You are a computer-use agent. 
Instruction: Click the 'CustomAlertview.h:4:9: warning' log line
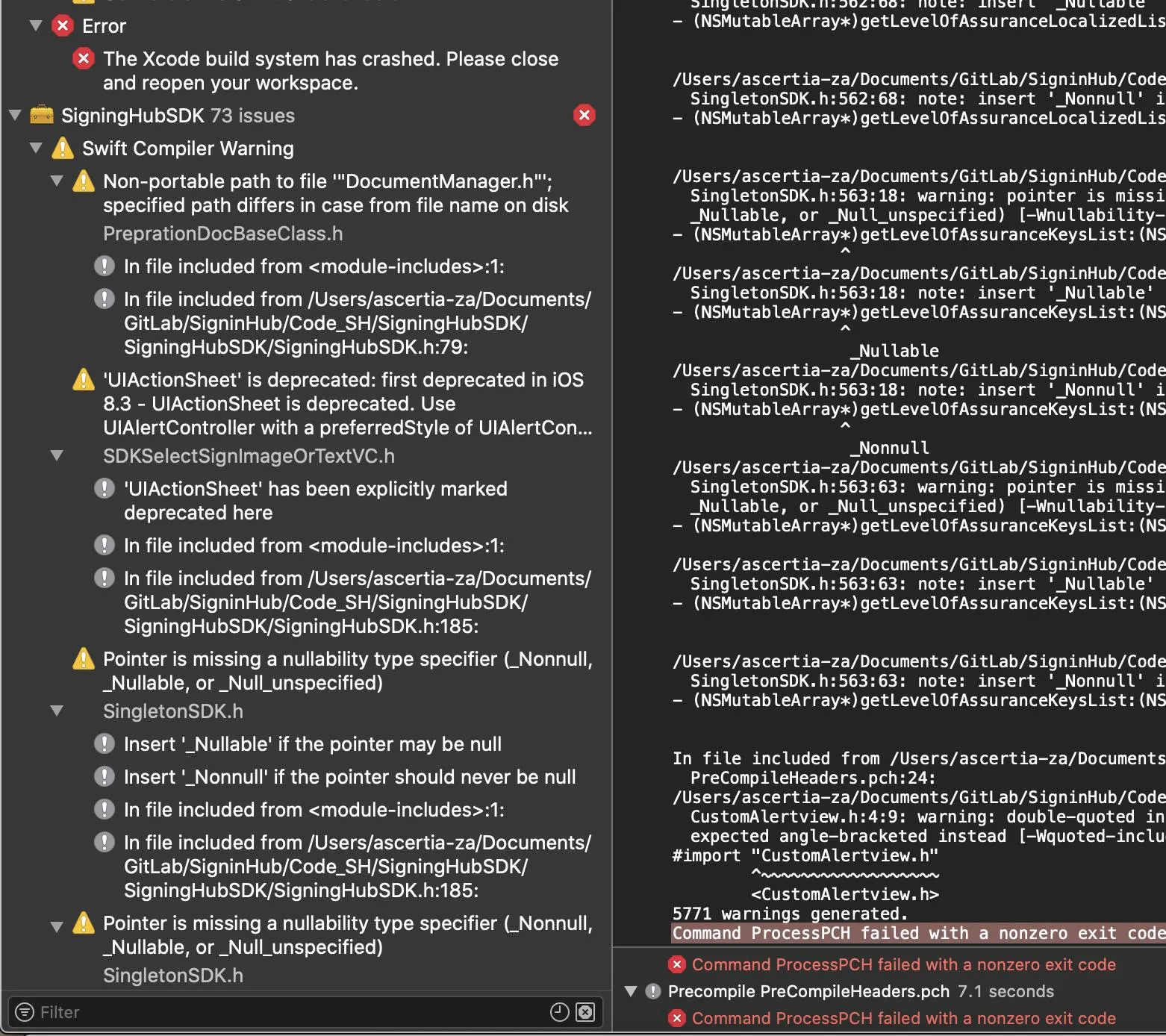[x=928, y=817]
